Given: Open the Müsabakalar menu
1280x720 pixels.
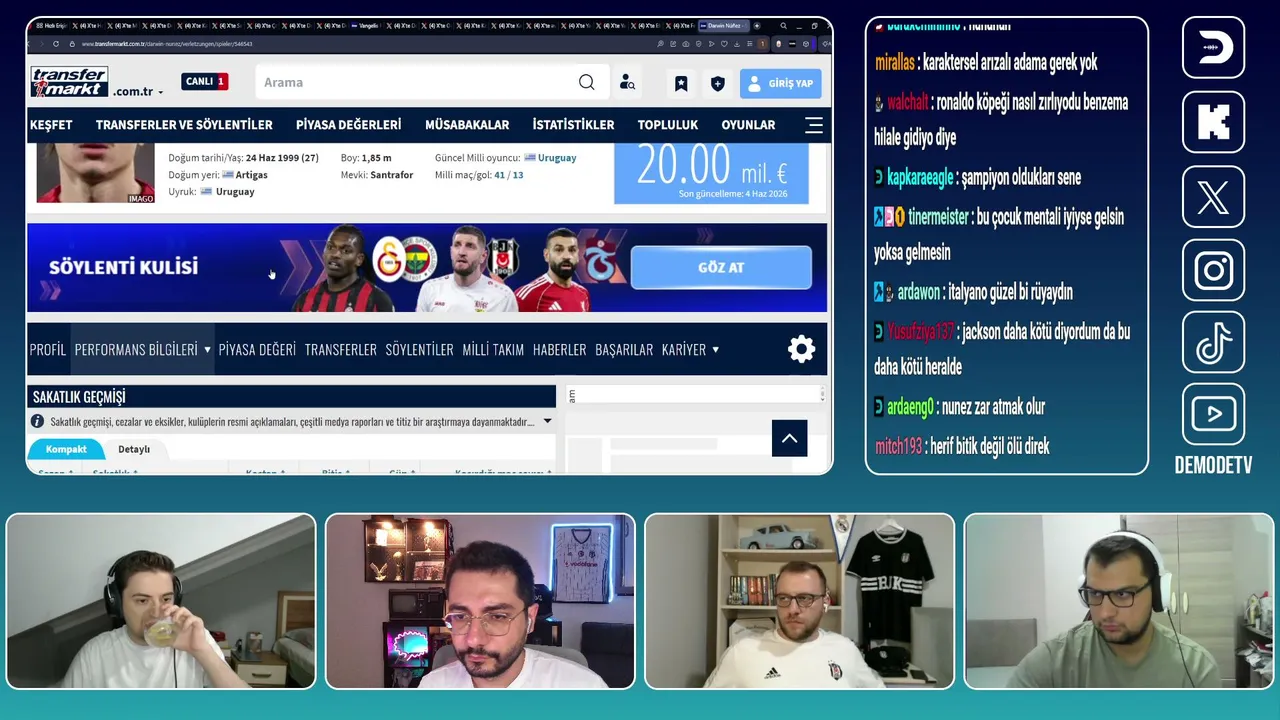Looking at the screenshot, I should [x=467, y=125].
